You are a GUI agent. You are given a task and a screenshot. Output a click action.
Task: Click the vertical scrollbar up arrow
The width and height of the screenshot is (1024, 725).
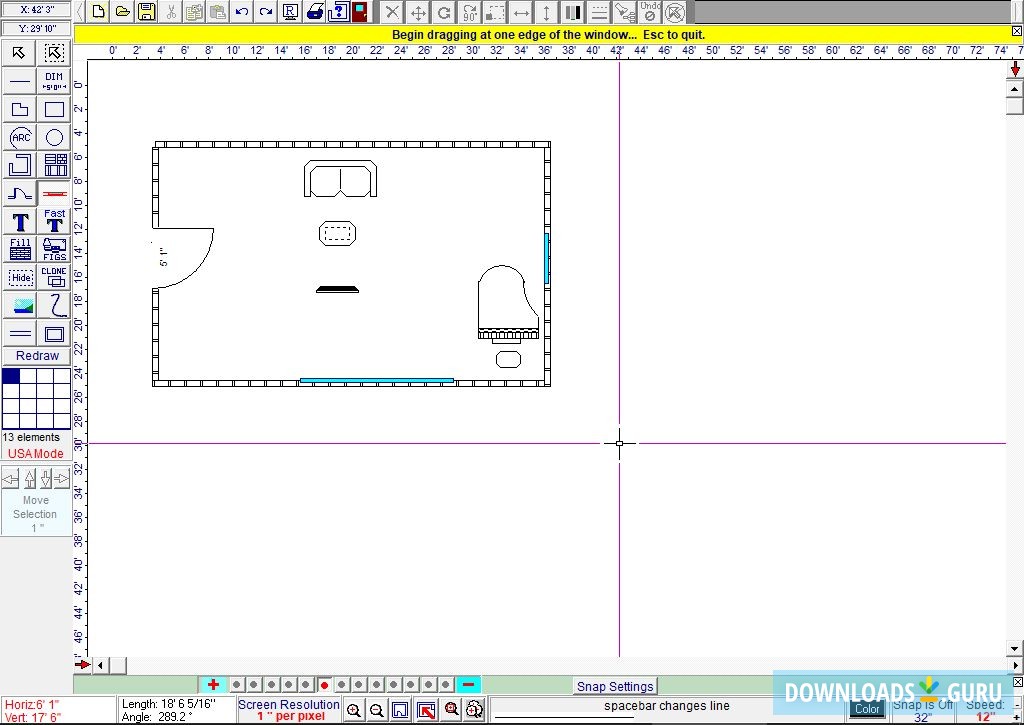pyautogui.click(x=1015, y=89)
